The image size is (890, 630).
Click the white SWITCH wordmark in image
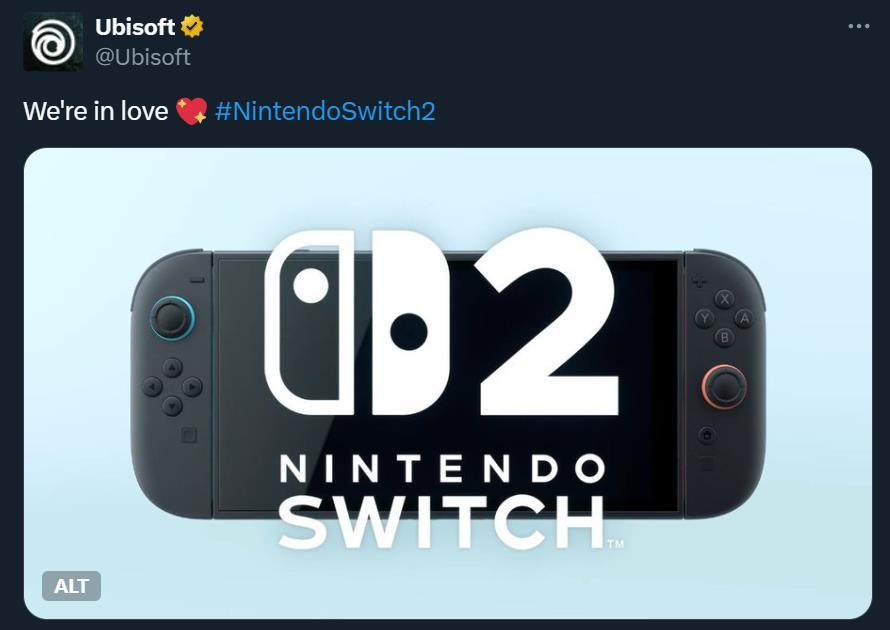tap(440, 520)
